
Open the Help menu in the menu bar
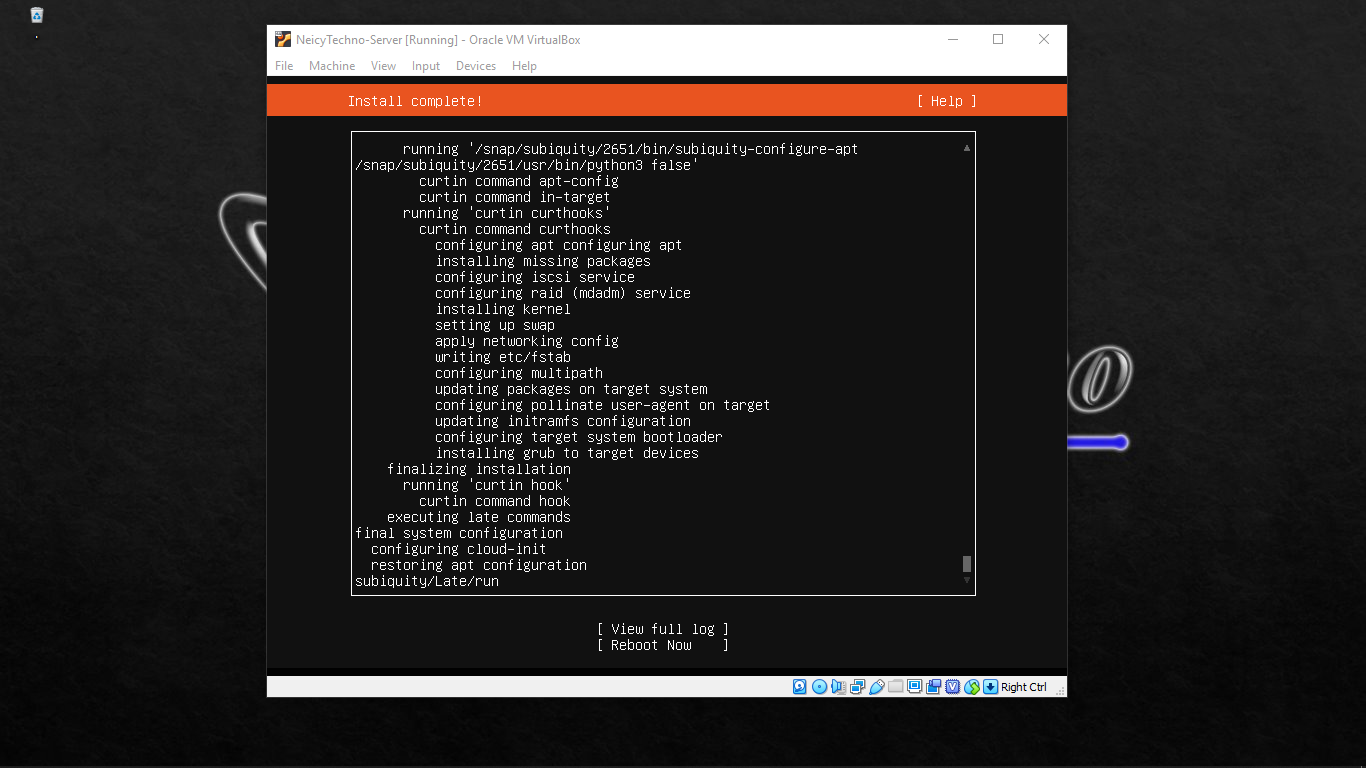point(524,66)
